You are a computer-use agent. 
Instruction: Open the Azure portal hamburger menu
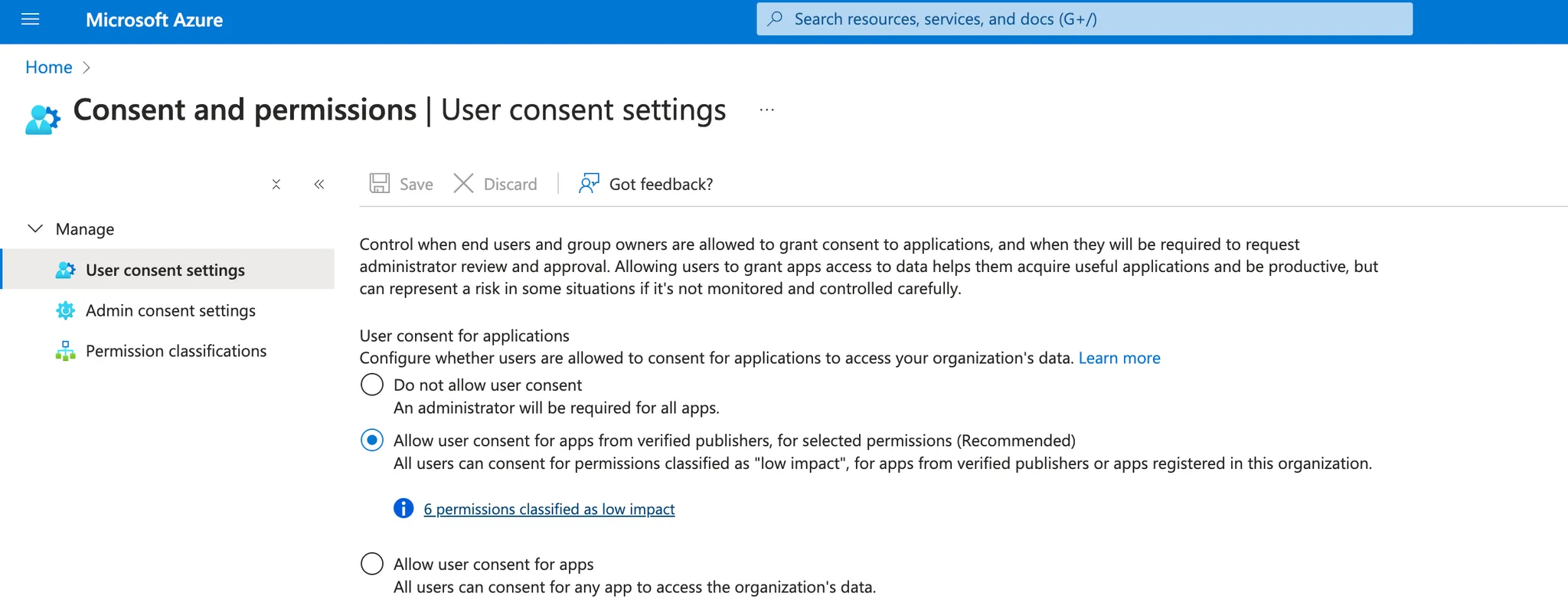pos(31,20)
